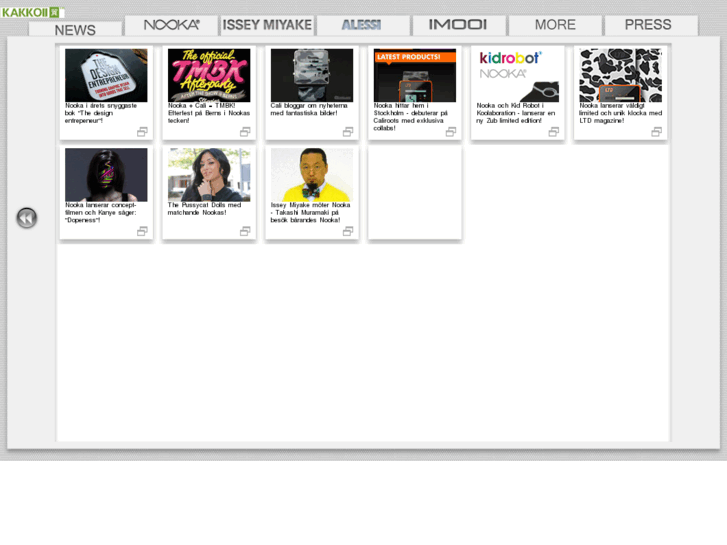
Task: Open popup icon on Cali bloggar card
Action: tap(348, 132)
